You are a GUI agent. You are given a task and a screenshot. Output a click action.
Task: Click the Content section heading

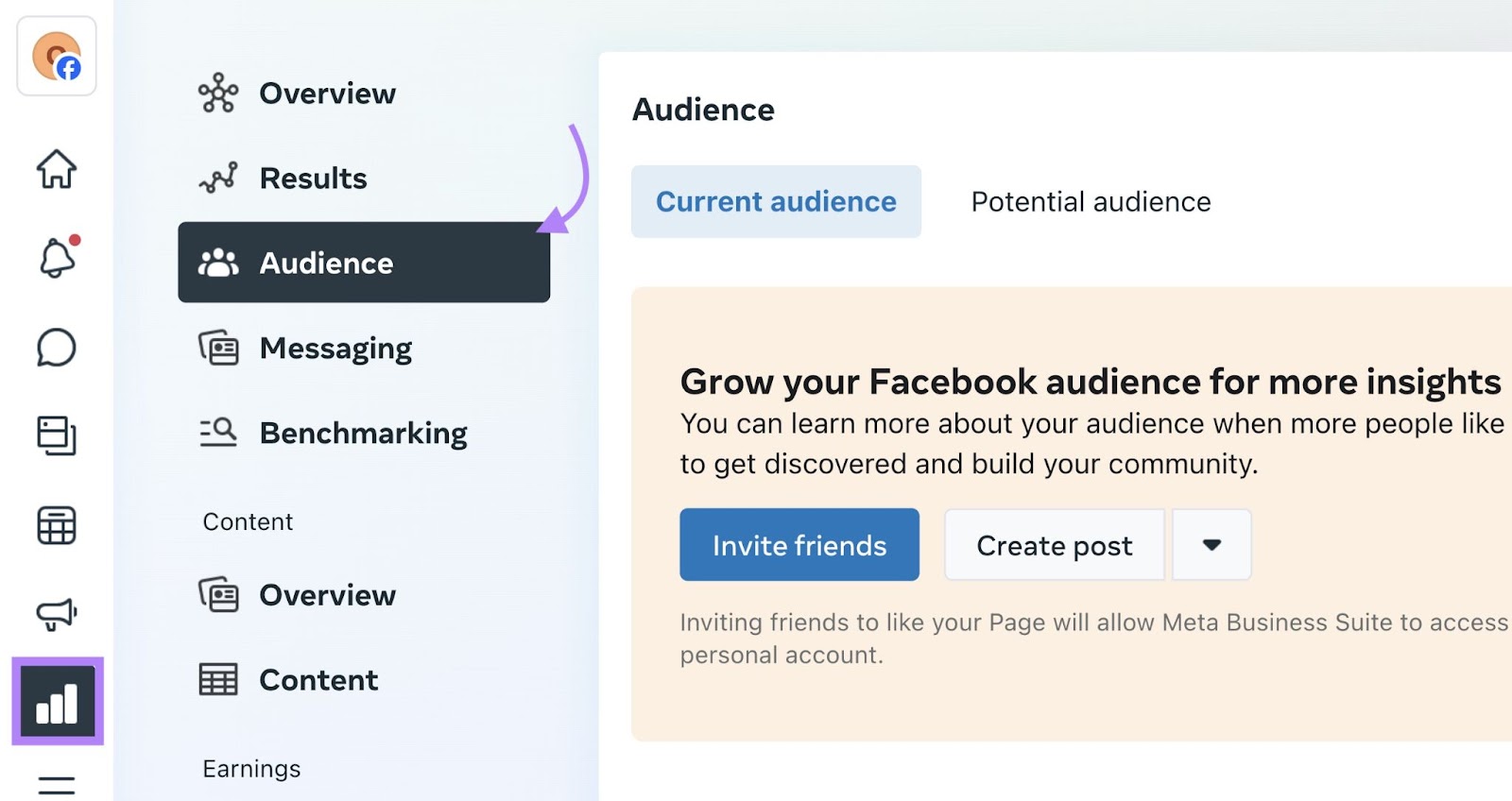(248, 522)
